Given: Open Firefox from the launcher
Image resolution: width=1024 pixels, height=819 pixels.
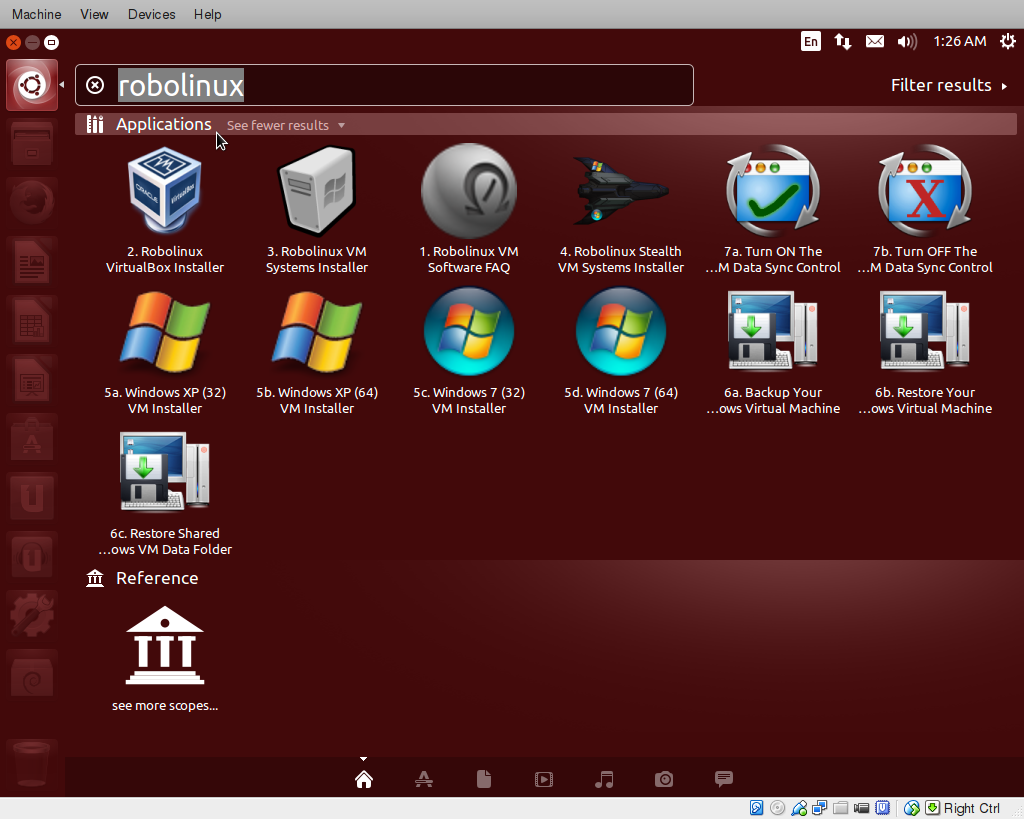Looking at the screenshot, I should click(x=32, y=201).
